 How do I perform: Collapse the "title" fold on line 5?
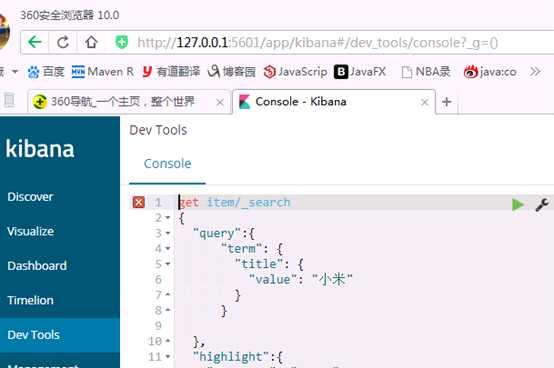[168, 264]
